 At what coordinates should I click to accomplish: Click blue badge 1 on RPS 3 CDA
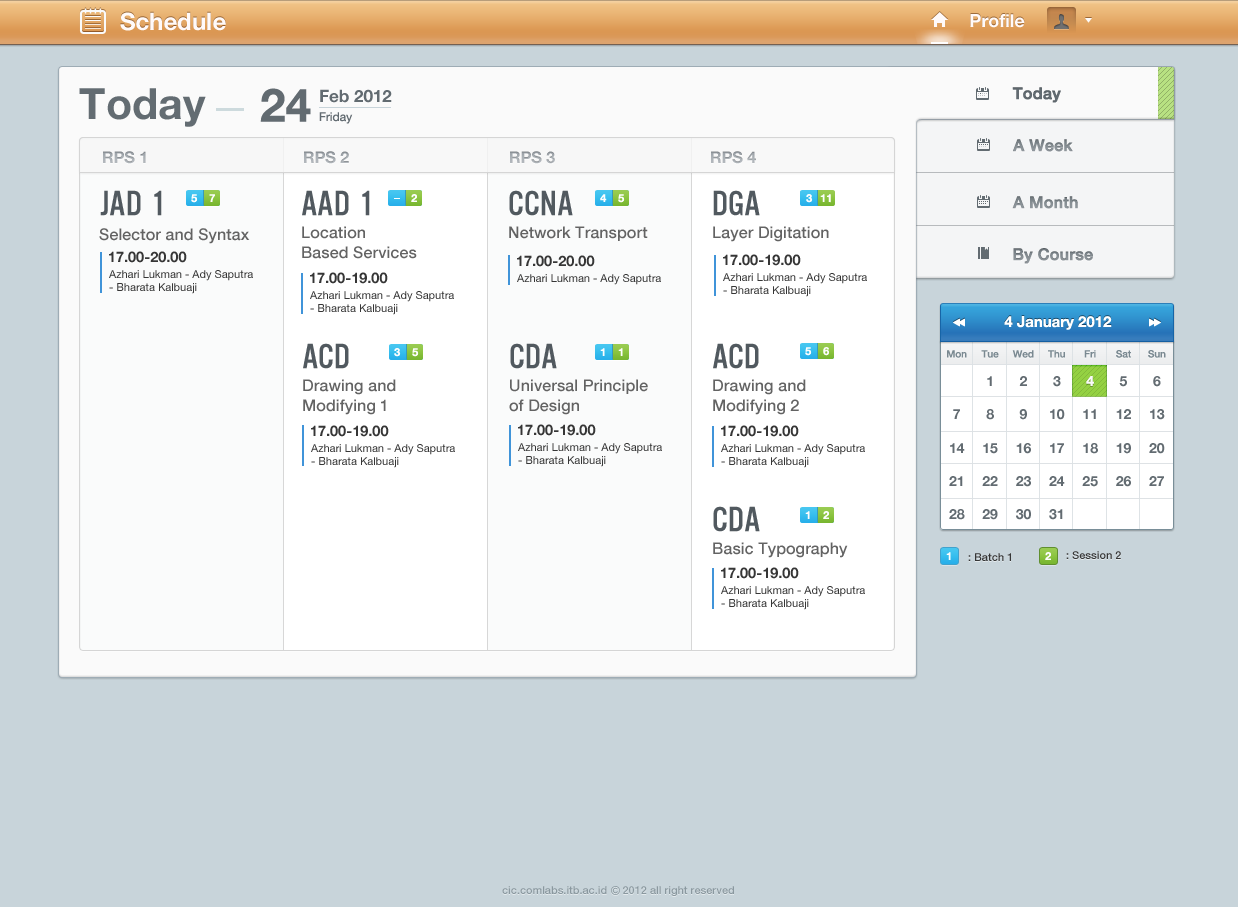point(603,352)
